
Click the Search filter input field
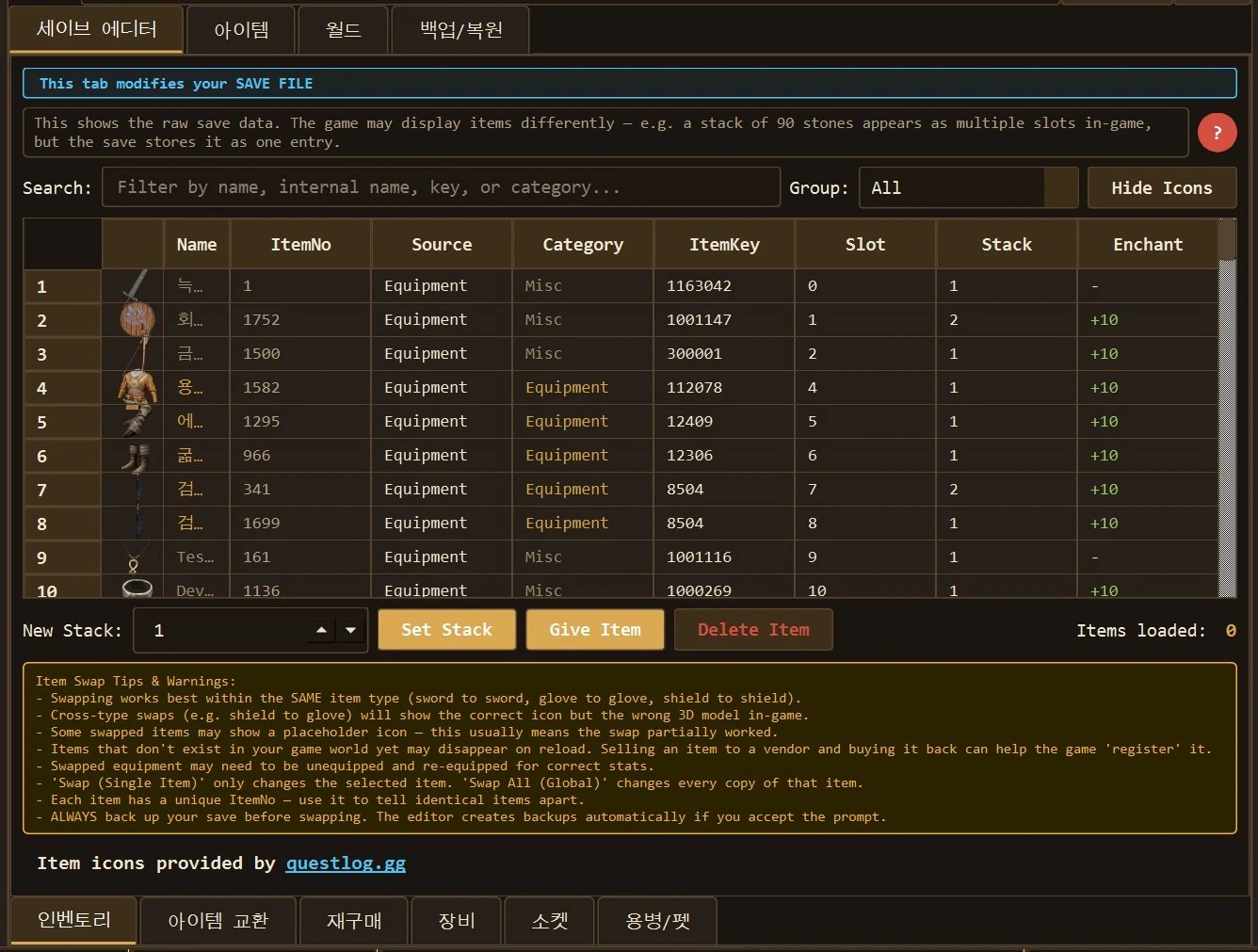click(441, 187)
